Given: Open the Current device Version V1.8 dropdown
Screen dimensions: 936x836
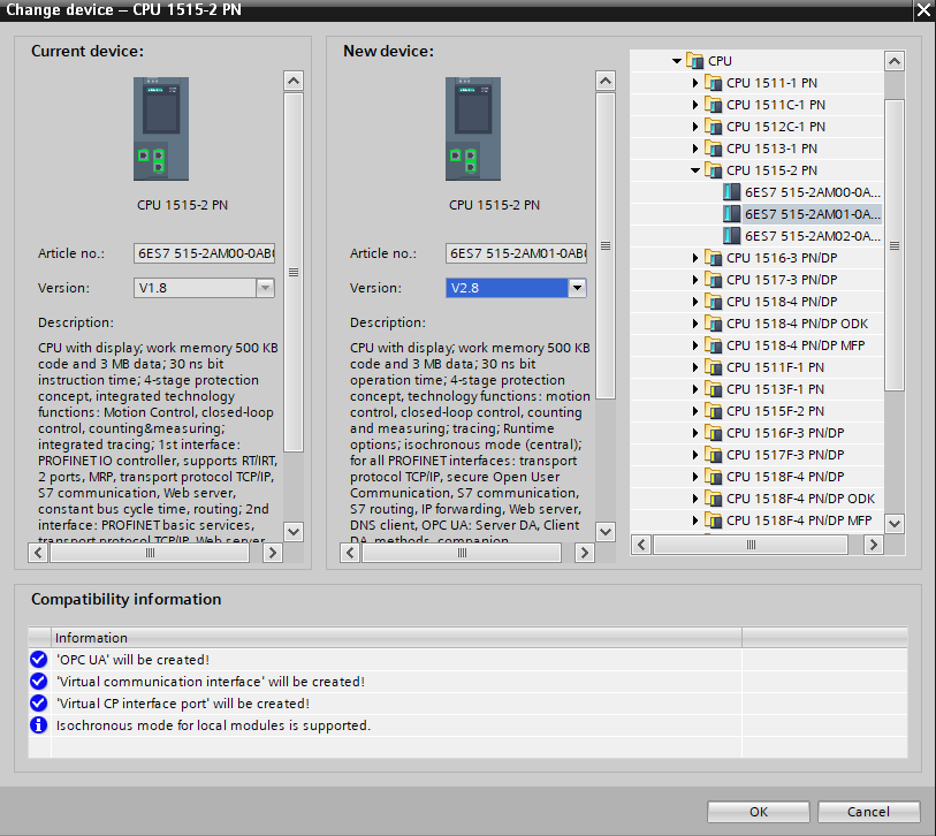Looking at the screenshot, I should click(265, 288).
